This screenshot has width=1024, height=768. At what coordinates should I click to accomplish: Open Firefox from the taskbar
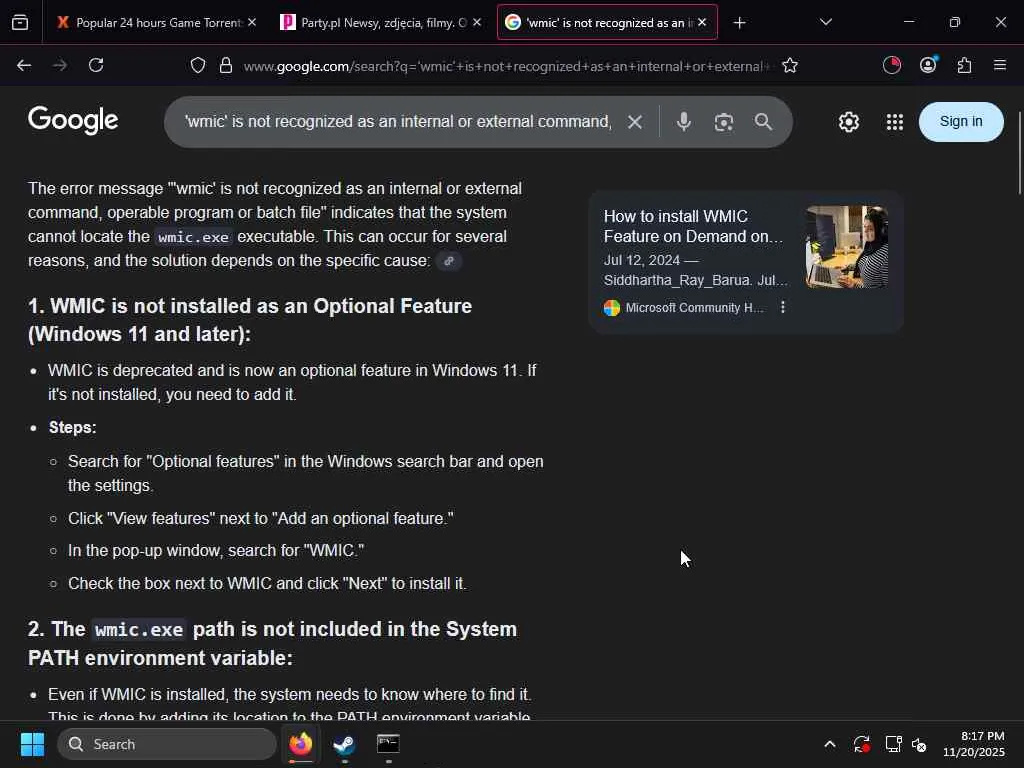[x=300, y=744]
